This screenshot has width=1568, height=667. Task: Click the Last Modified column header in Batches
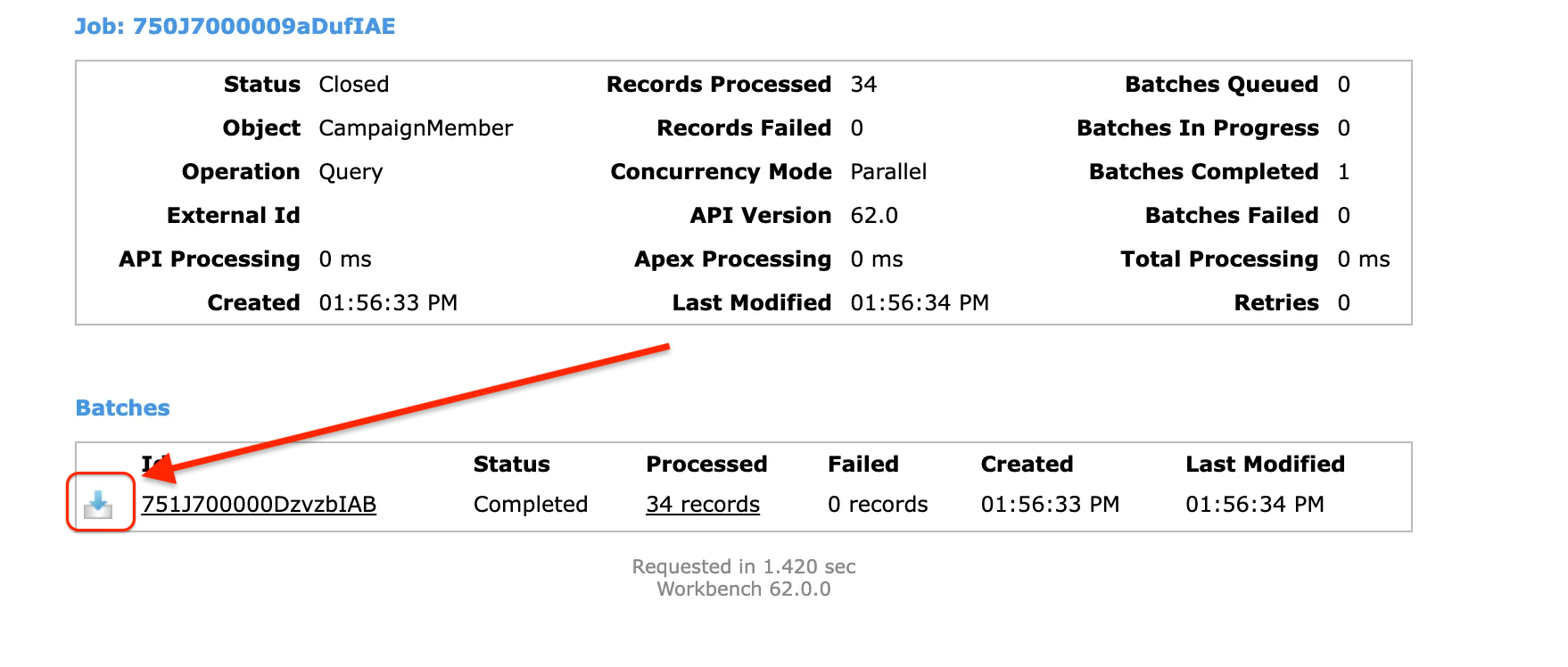coord(1265,465)
